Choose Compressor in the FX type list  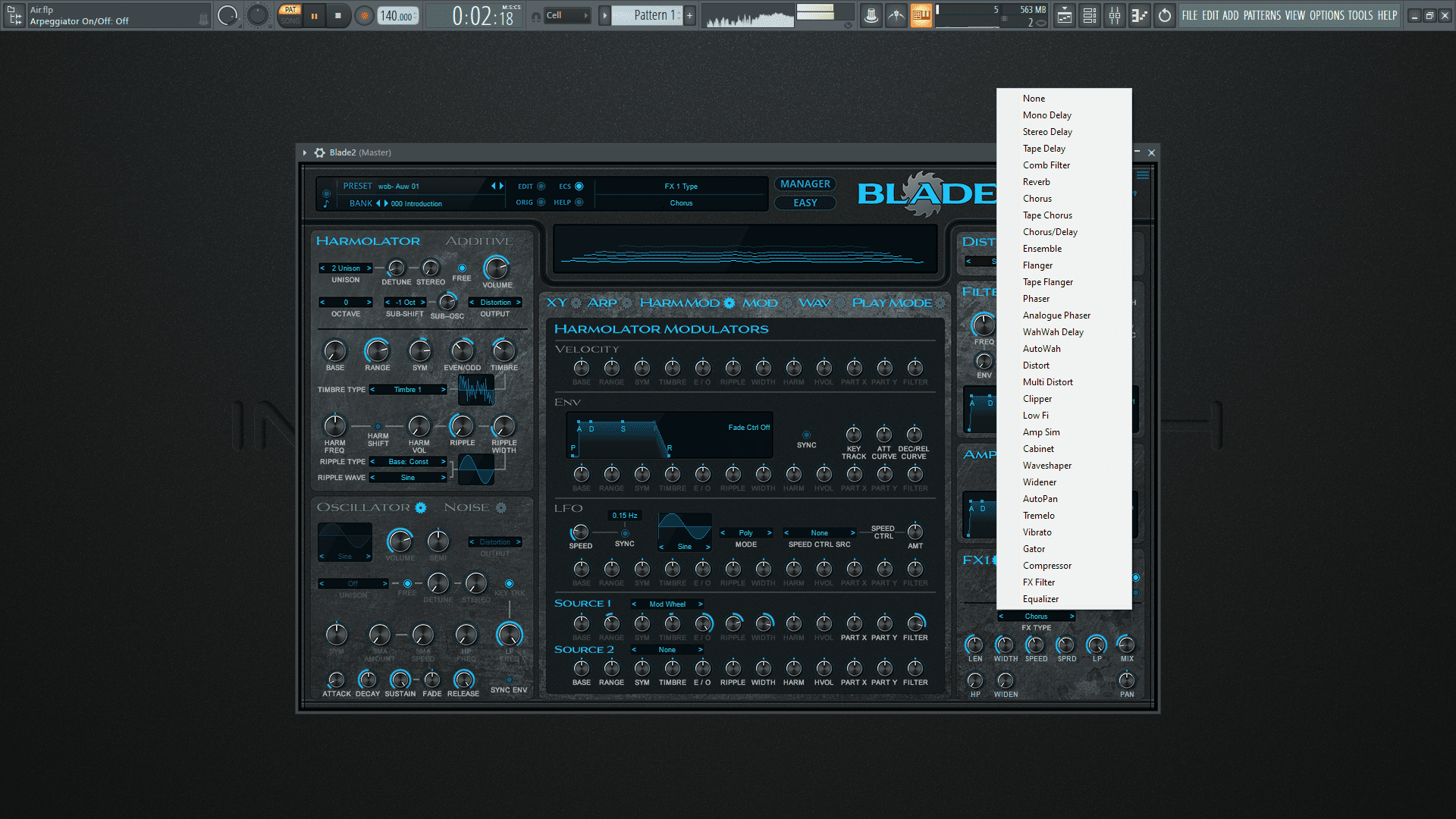(1064, 566)
